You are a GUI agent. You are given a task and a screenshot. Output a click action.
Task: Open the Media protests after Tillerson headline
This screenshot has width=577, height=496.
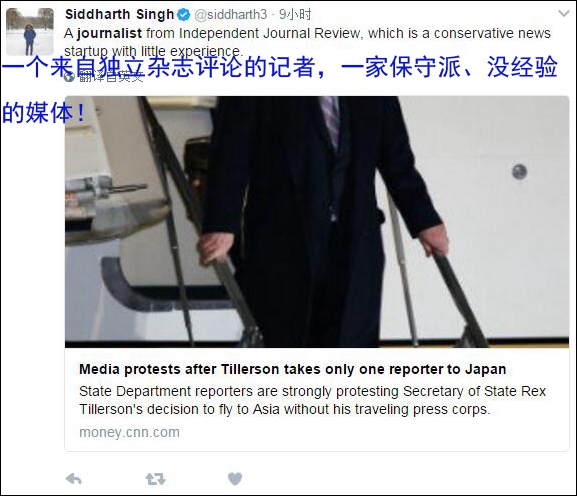tap(293, 369)
